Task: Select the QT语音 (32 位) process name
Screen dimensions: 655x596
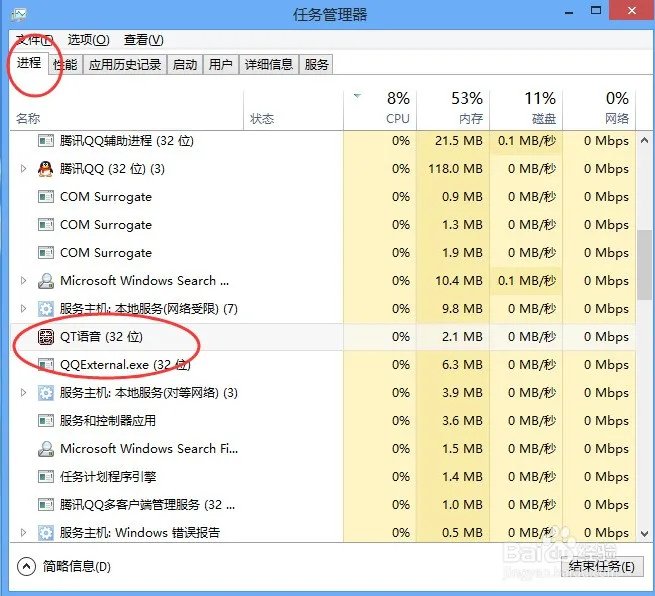Action: 102,337
